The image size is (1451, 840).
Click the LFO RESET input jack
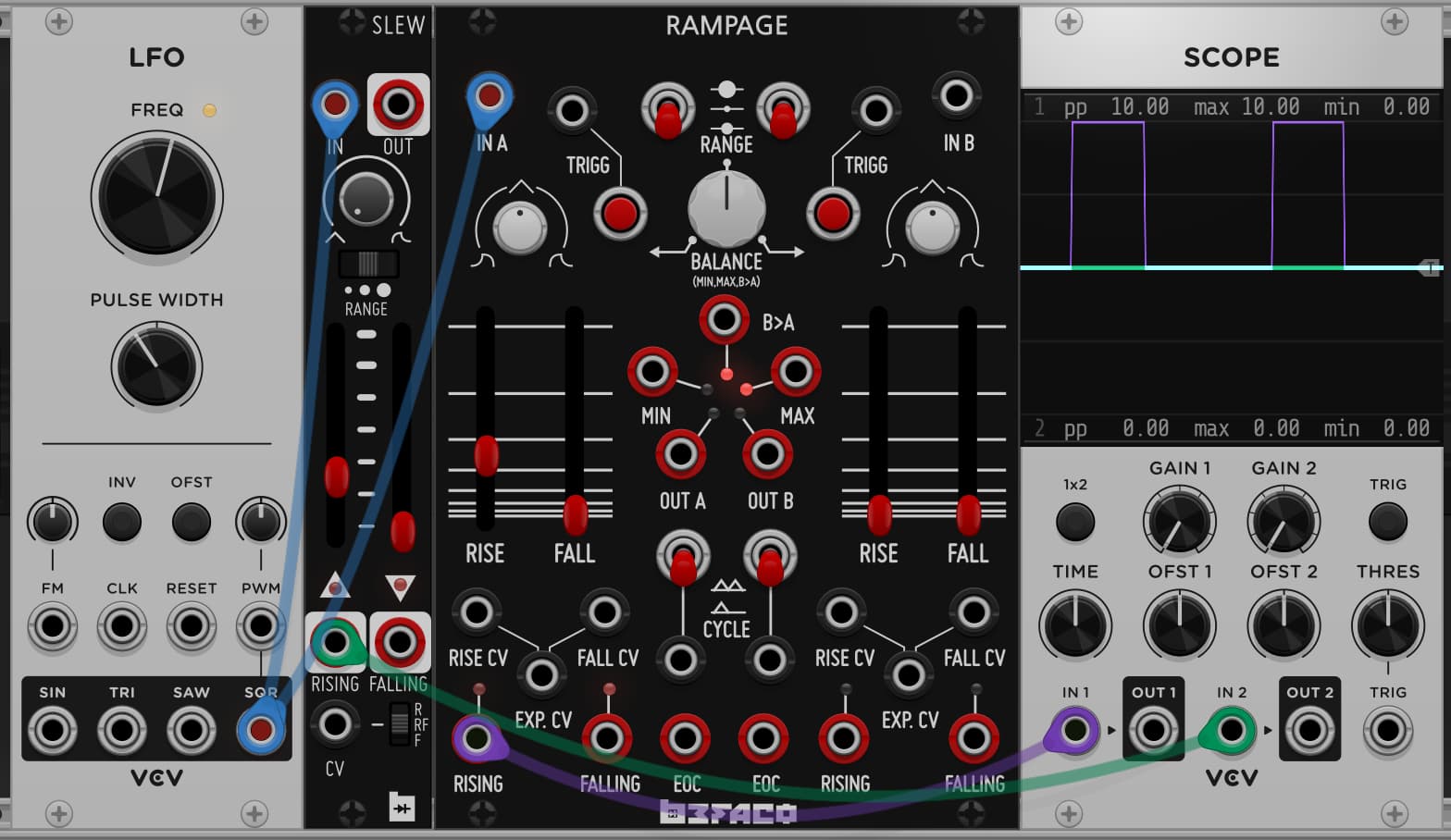point(192,627)
